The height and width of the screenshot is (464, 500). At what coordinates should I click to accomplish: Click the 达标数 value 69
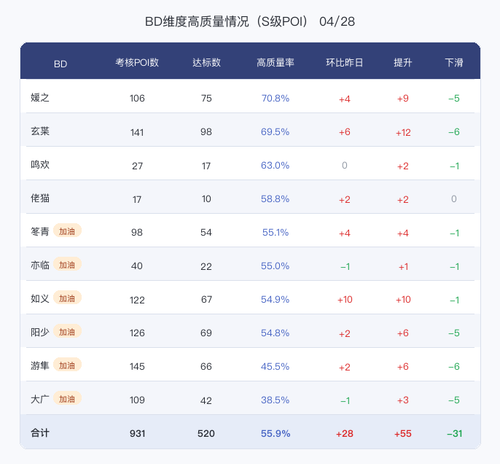click(206, 333)
